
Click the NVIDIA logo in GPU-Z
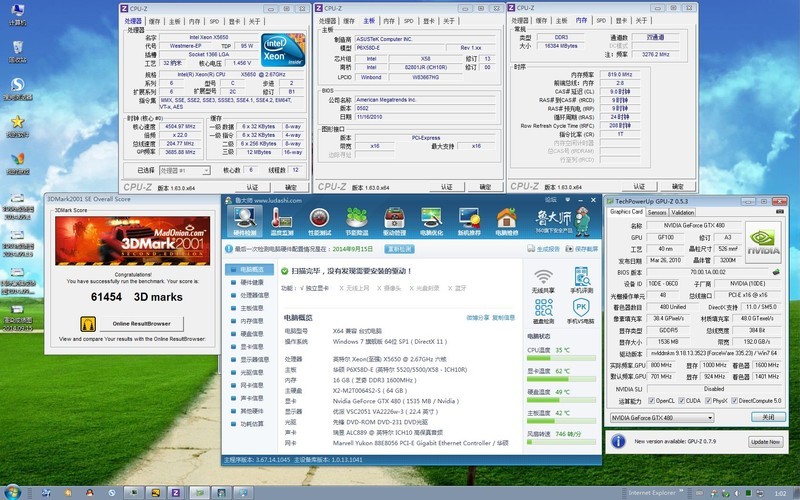point(763,242)
